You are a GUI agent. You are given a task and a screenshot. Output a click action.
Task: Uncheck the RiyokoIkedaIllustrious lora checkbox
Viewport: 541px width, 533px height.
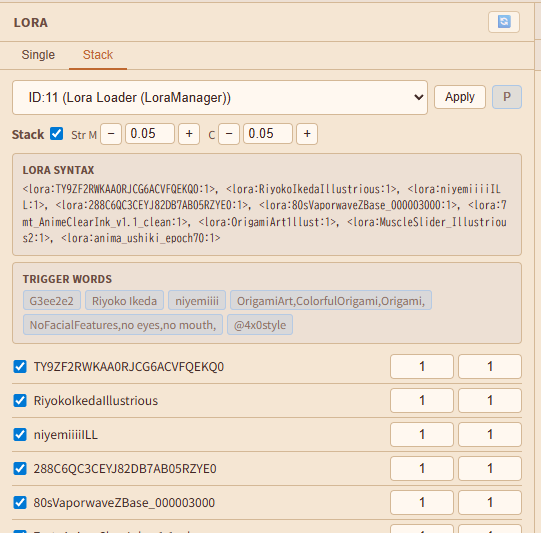pos(20,401)
